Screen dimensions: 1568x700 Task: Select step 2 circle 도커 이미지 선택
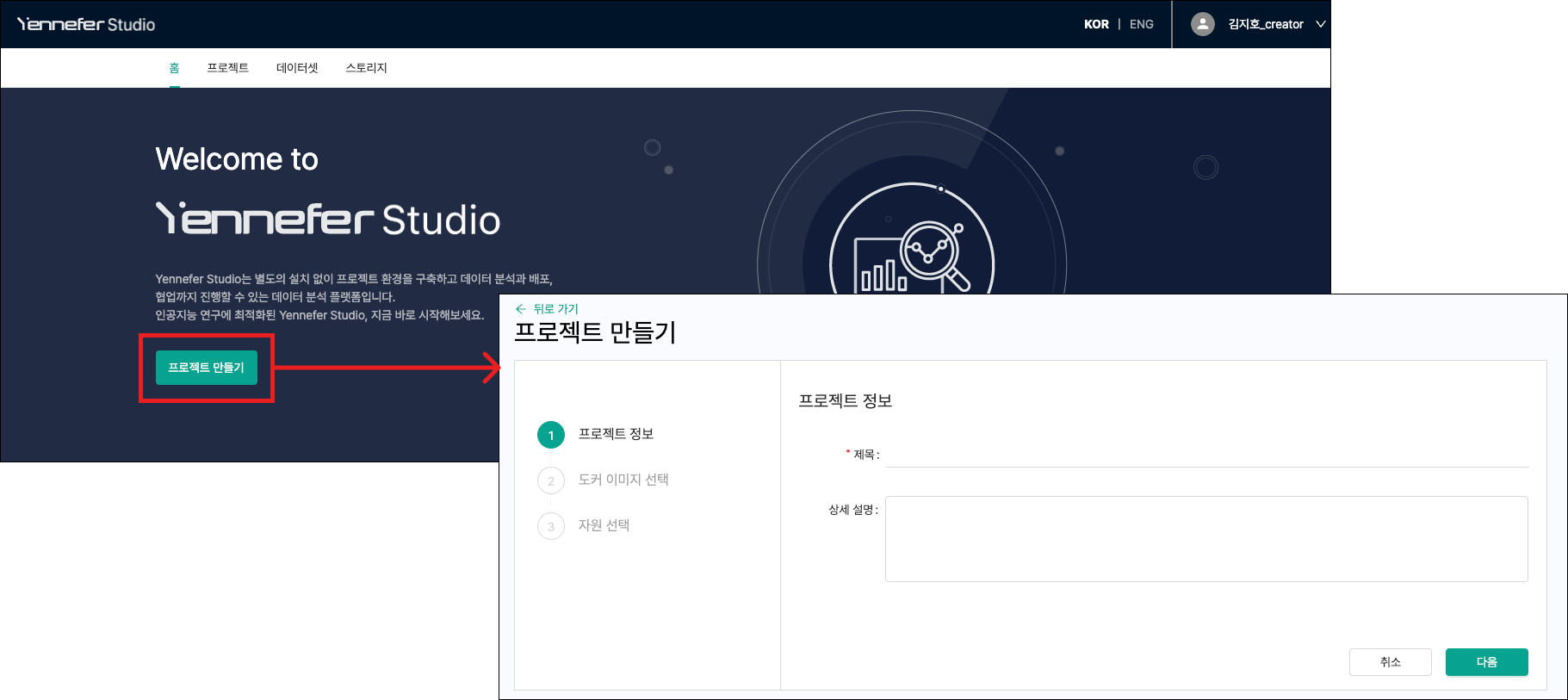551,480
